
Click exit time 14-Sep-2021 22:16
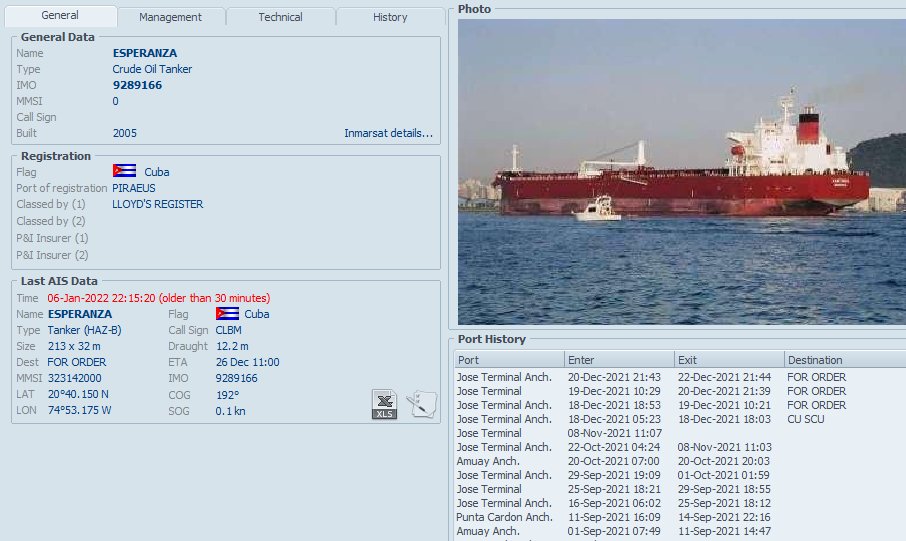724,517
